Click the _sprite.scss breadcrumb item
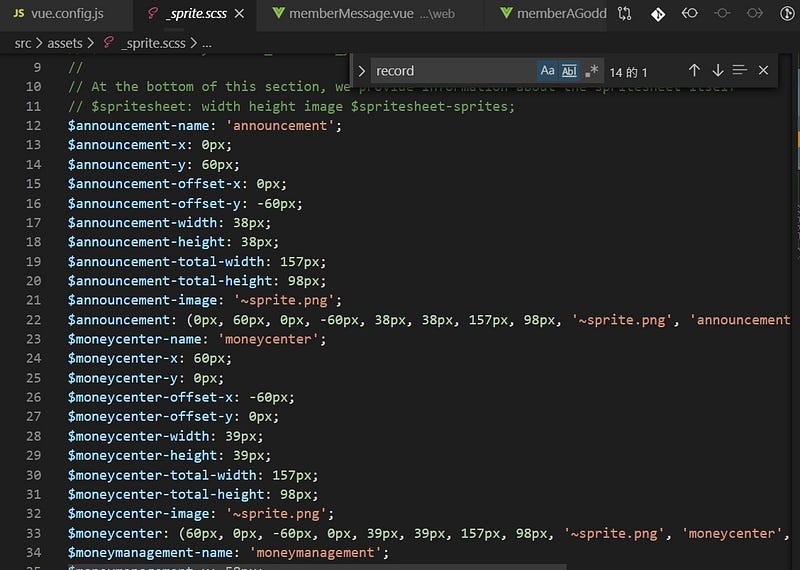This screenshot has height=570, width=800. tap(148, 44)
